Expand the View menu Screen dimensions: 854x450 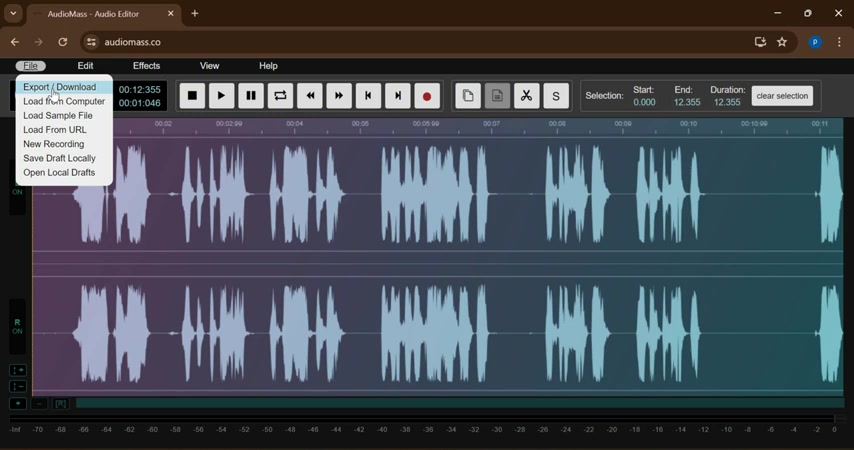pyautogui.click(x=209, y=66)
